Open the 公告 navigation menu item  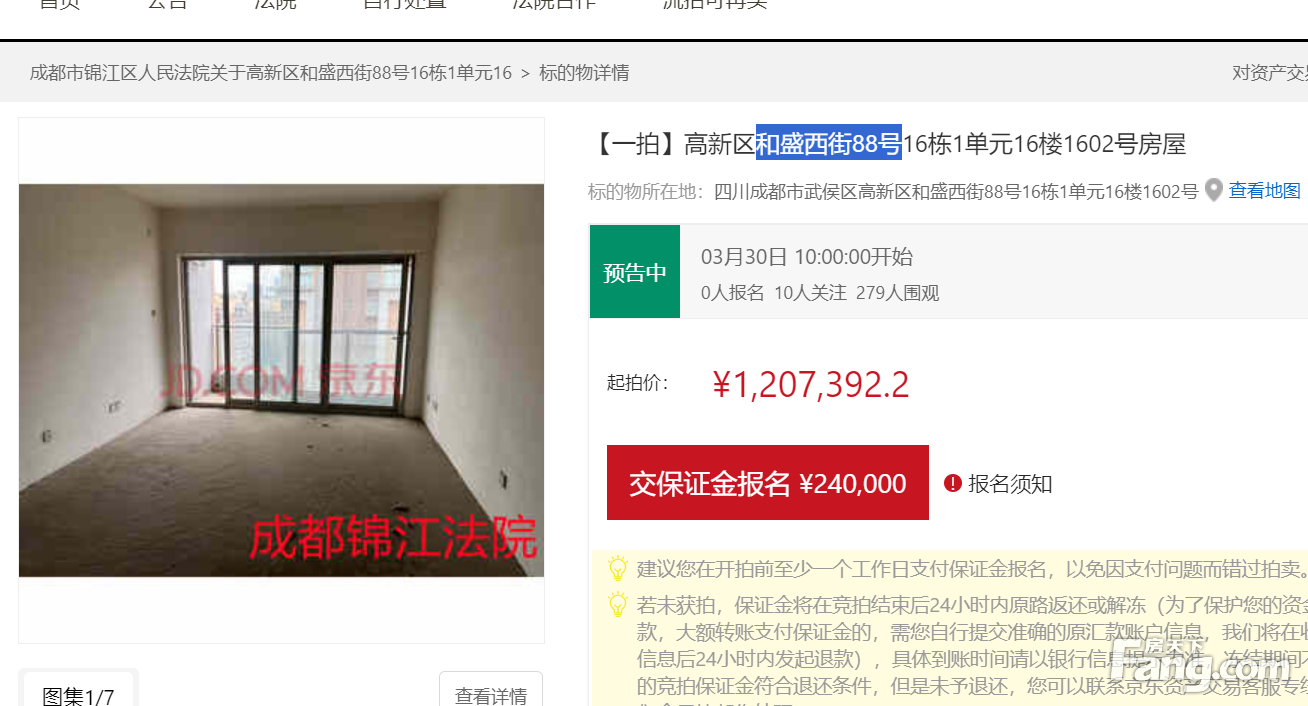pos(167,4)
